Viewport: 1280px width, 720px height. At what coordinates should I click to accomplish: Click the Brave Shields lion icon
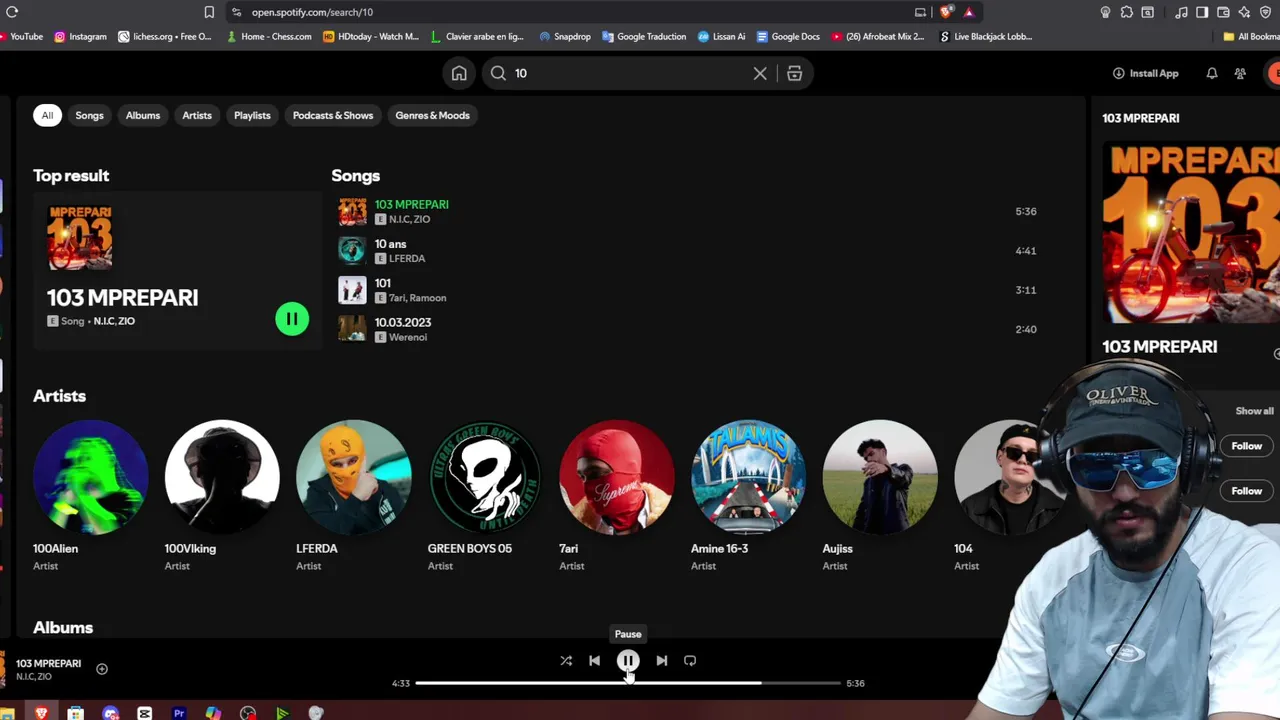point(946,12)
